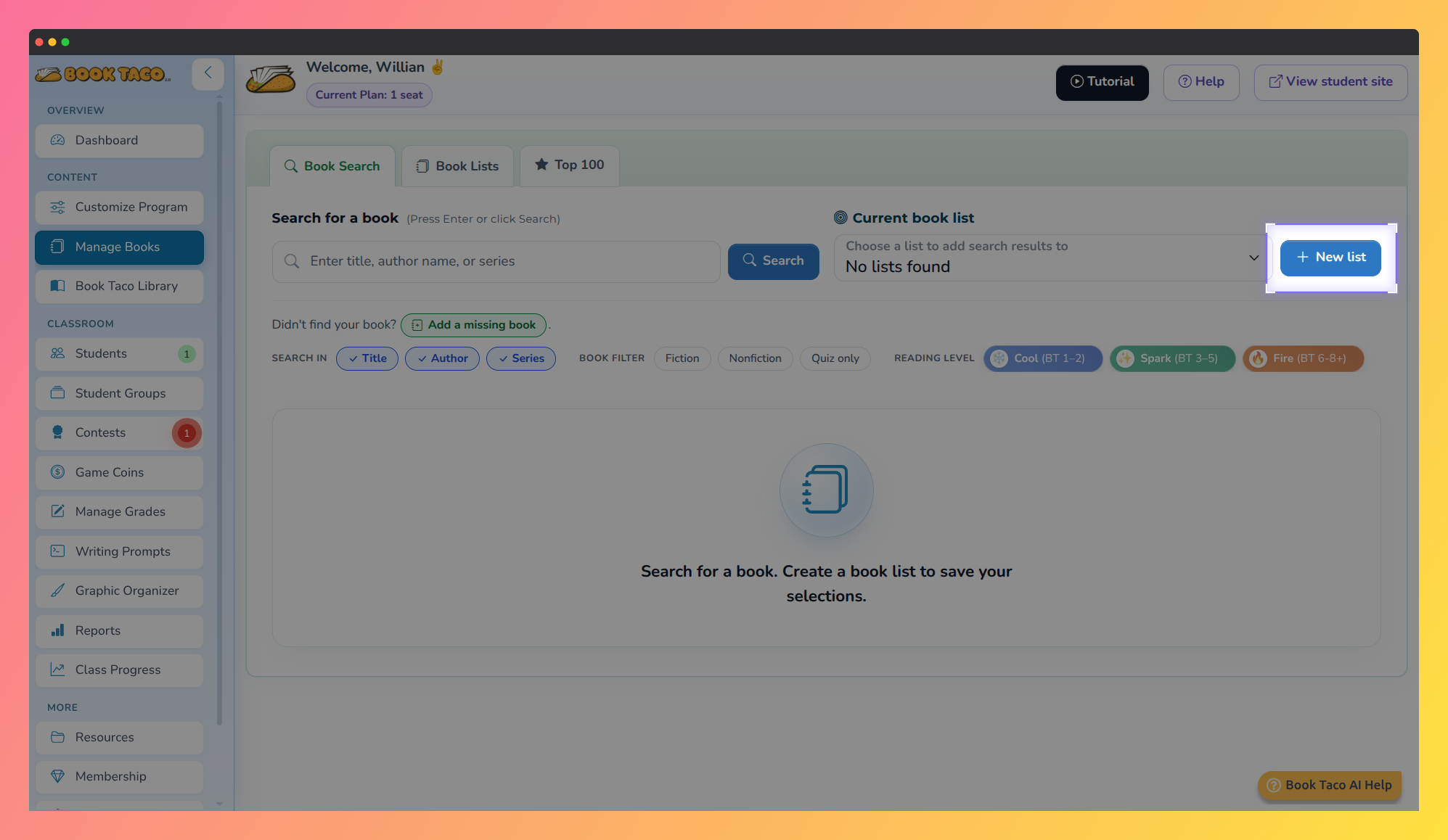Go to Students page
Screen dimensions: 1448x840
[119, 354]
